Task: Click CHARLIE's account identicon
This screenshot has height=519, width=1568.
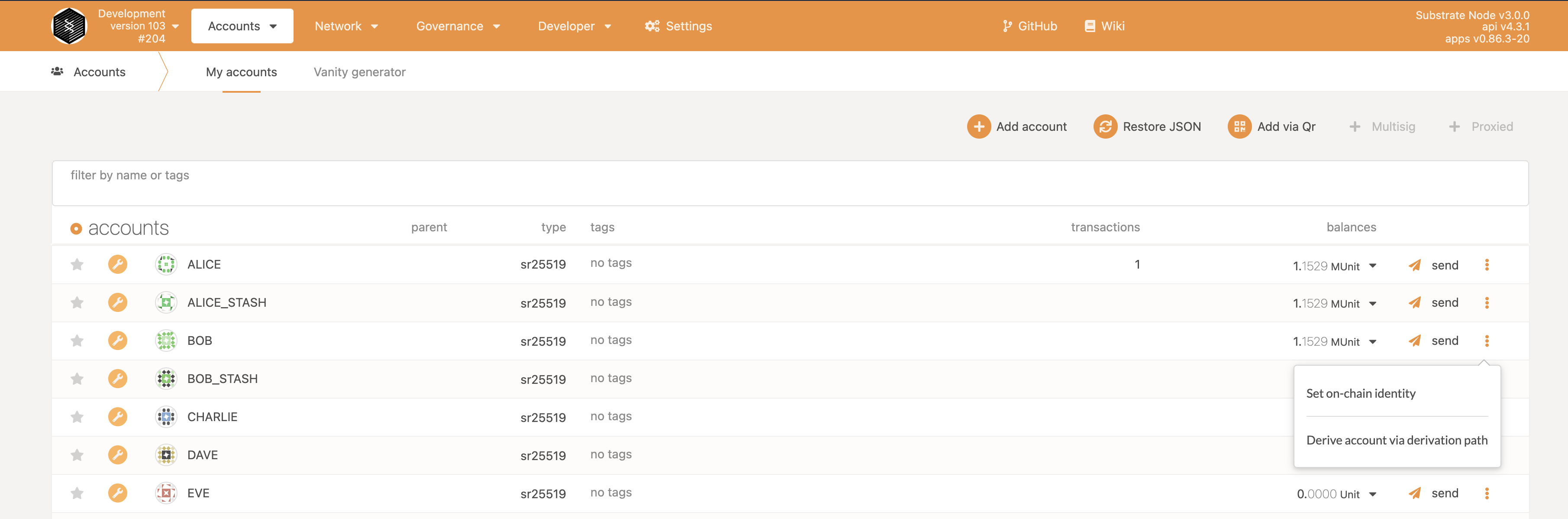Action: coord(165,417)
